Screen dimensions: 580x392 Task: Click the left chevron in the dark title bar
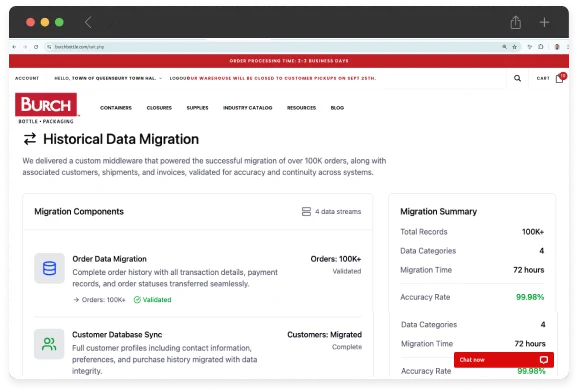[88, 22]
